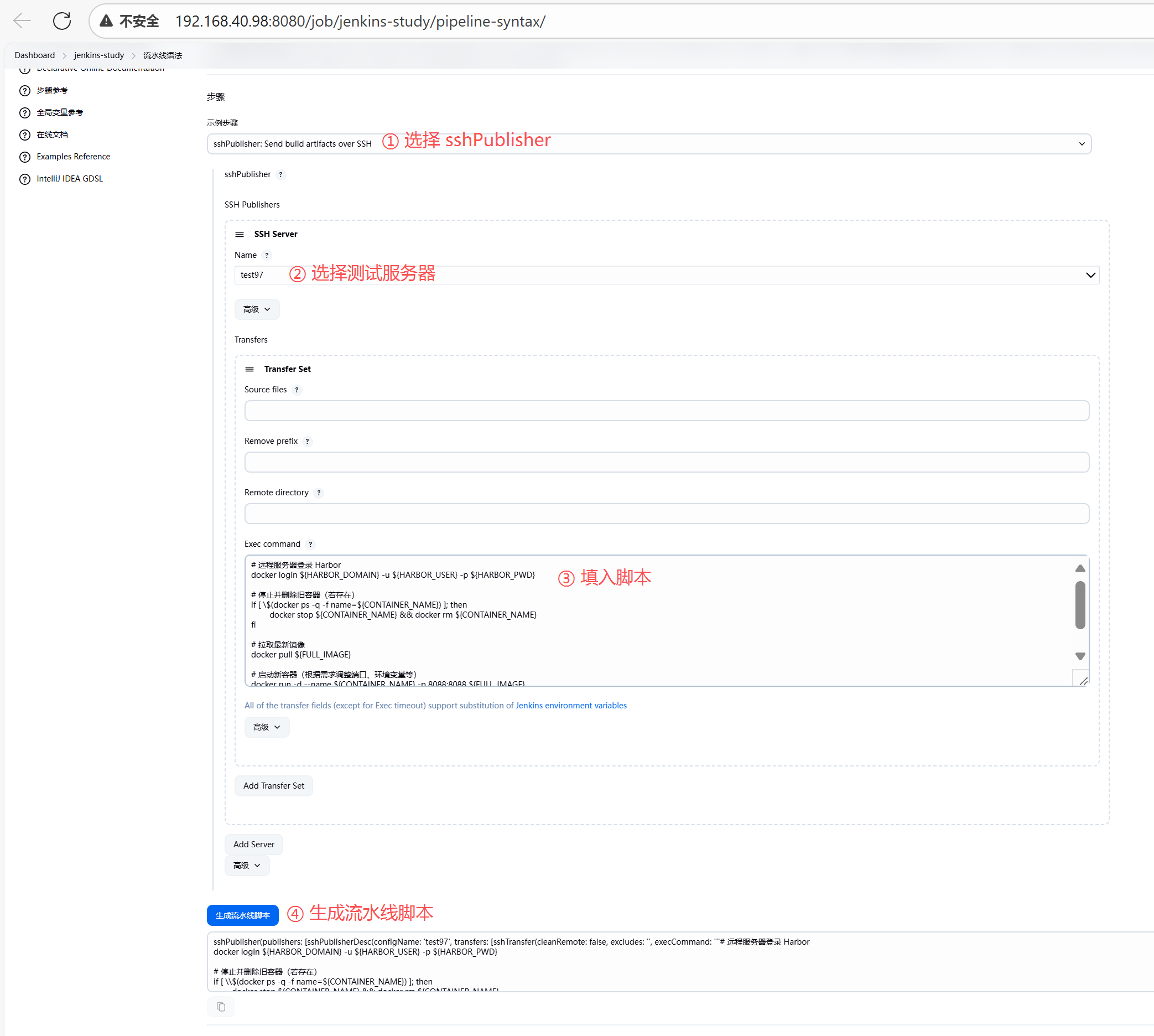The height and width of the screenshot is (1036, 1154).
Task: Click the copy script clipboard icon
Action: [x=221, y=1007]
